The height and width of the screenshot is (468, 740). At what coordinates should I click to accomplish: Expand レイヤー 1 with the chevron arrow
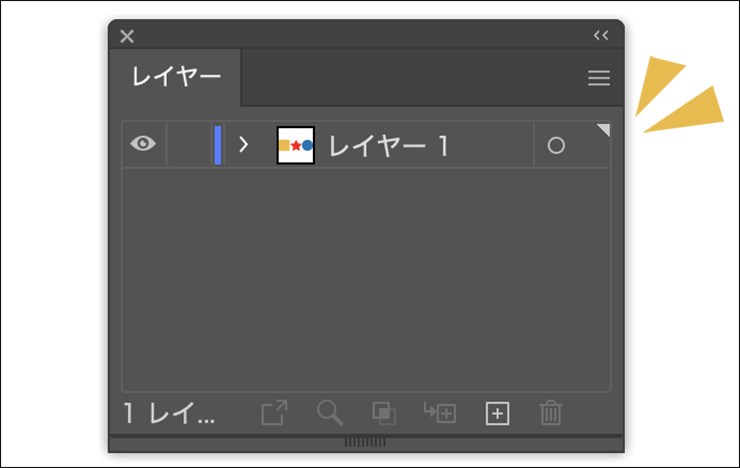click(243, 145)
